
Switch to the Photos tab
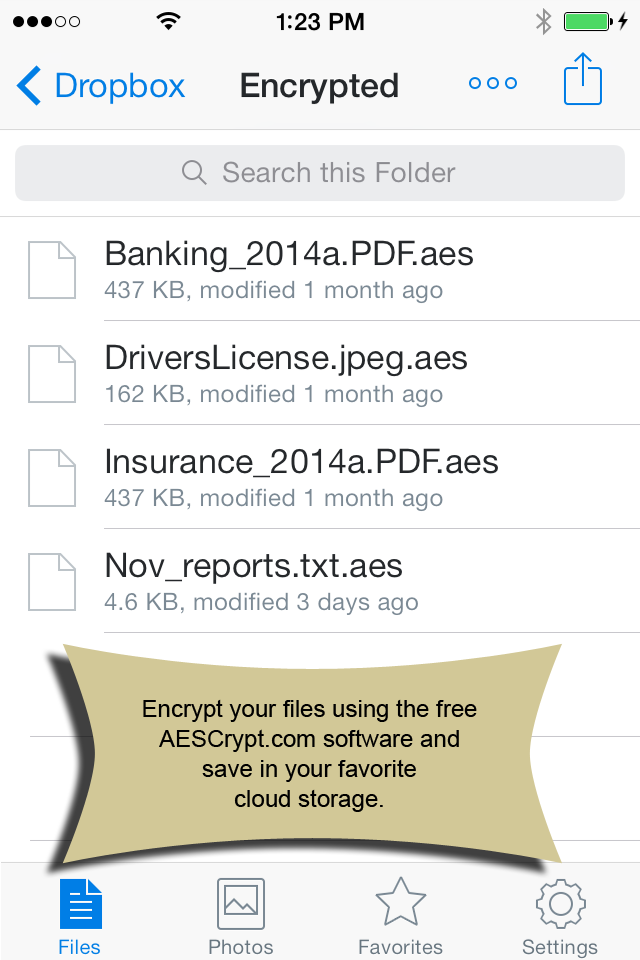point(240,915)
